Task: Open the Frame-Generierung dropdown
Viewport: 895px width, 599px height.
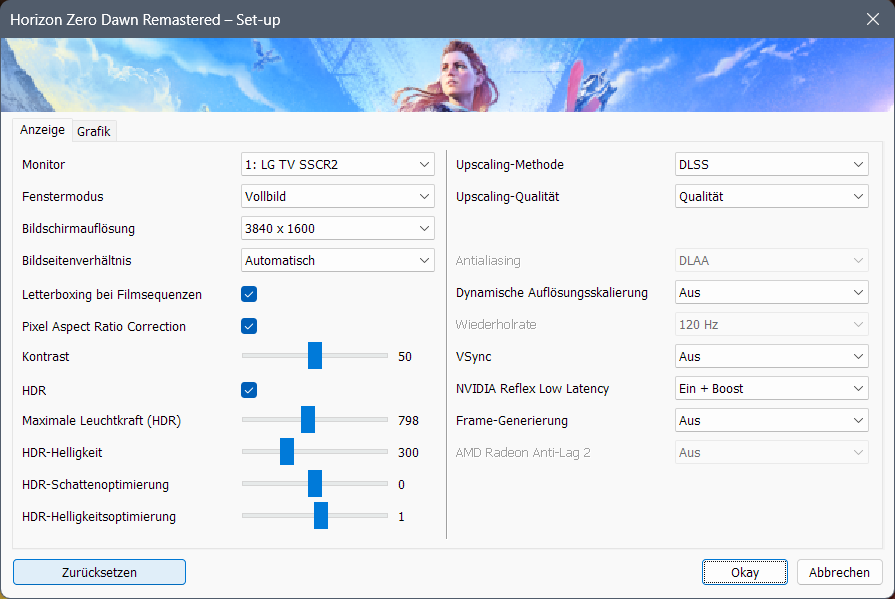Action: tap(771, 420)
